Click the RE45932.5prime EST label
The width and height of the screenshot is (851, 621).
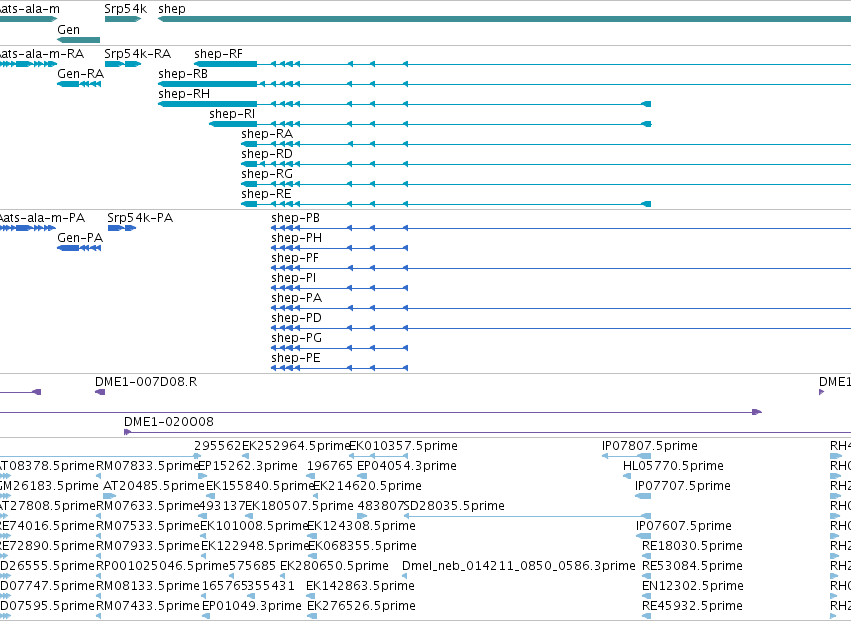692,607
